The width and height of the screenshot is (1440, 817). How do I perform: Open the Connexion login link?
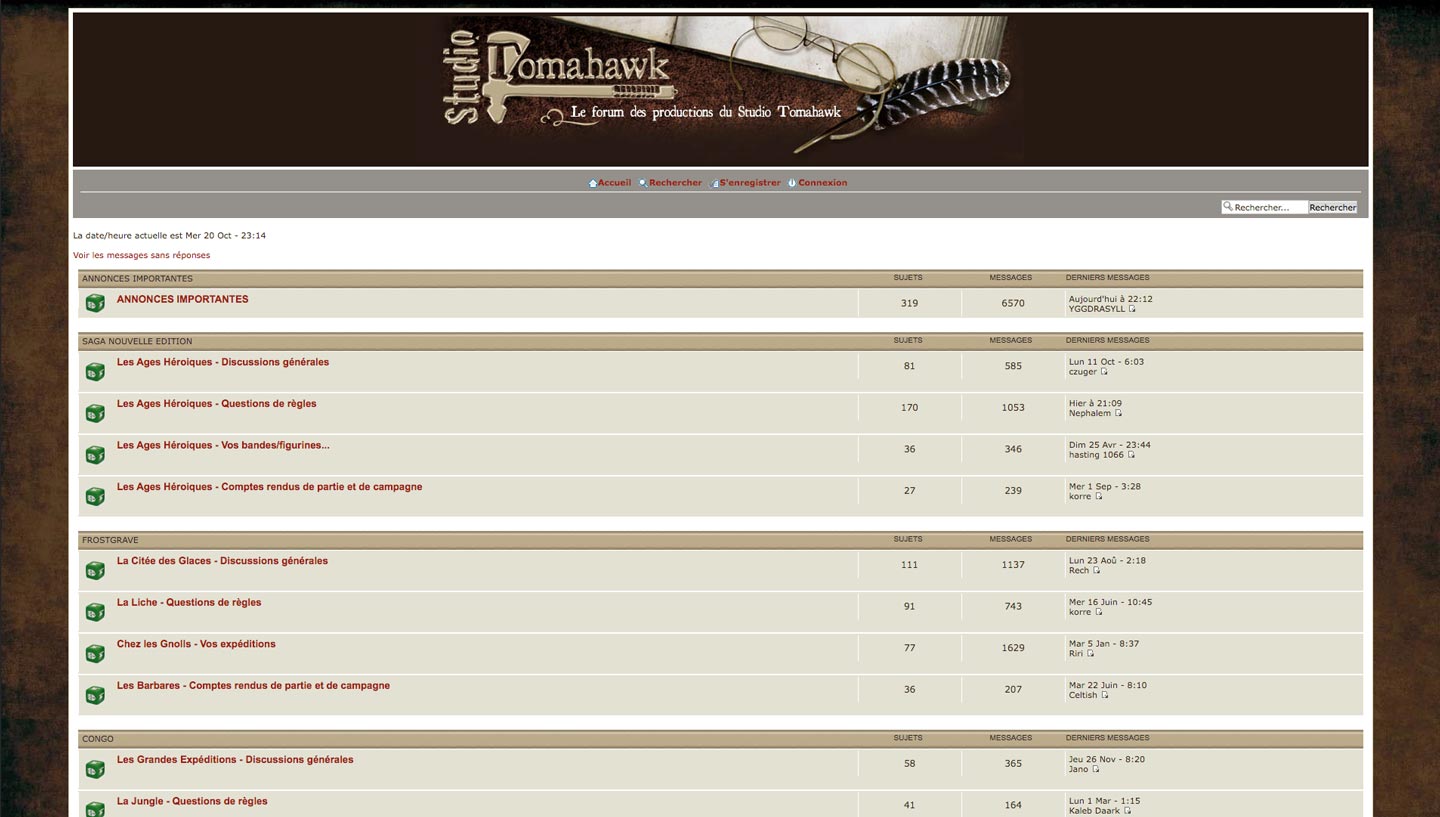pyautogui.click(x=822, y=183)
